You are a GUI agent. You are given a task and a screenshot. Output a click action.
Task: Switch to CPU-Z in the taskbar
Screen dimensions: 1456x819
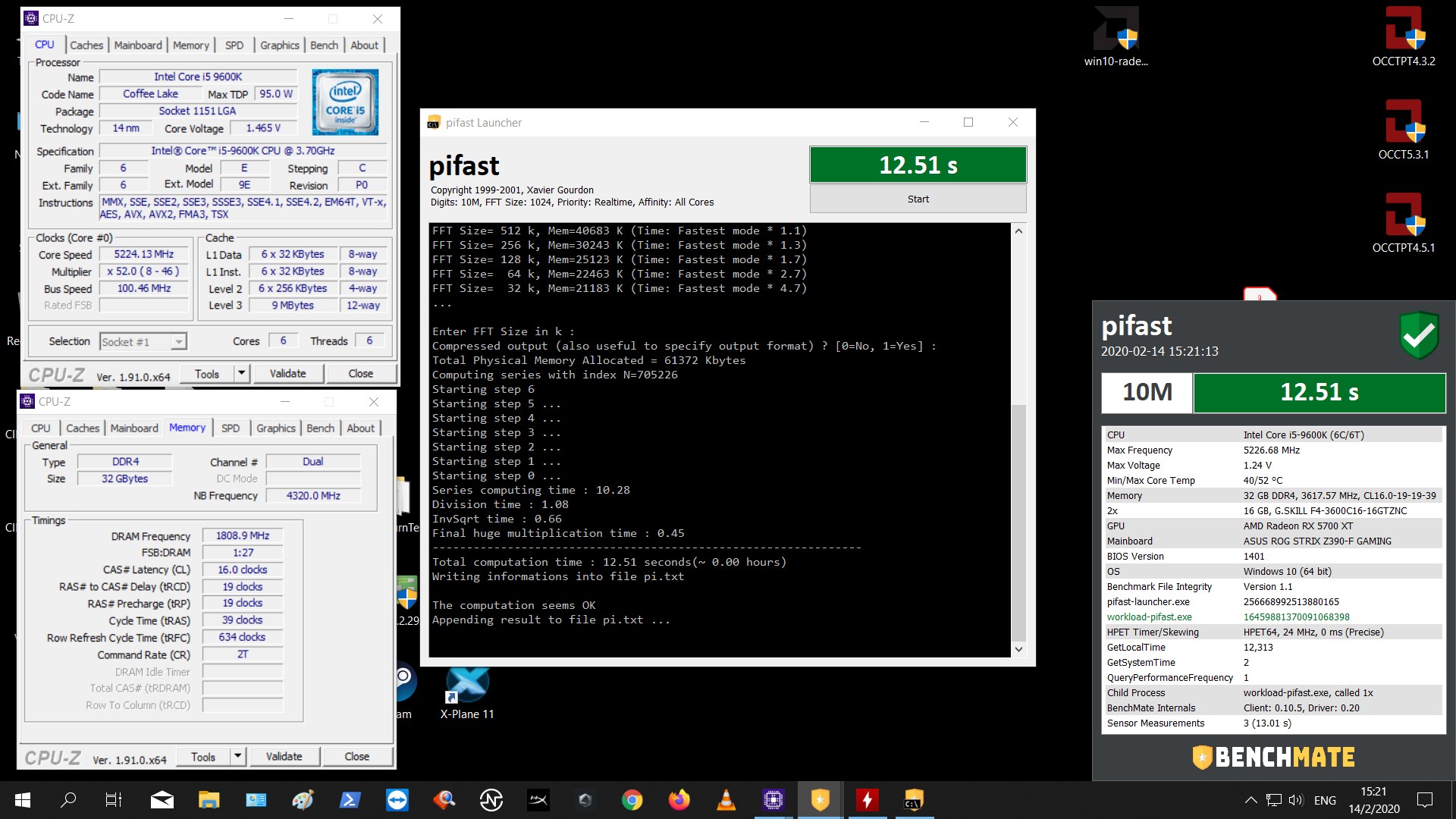773,800
